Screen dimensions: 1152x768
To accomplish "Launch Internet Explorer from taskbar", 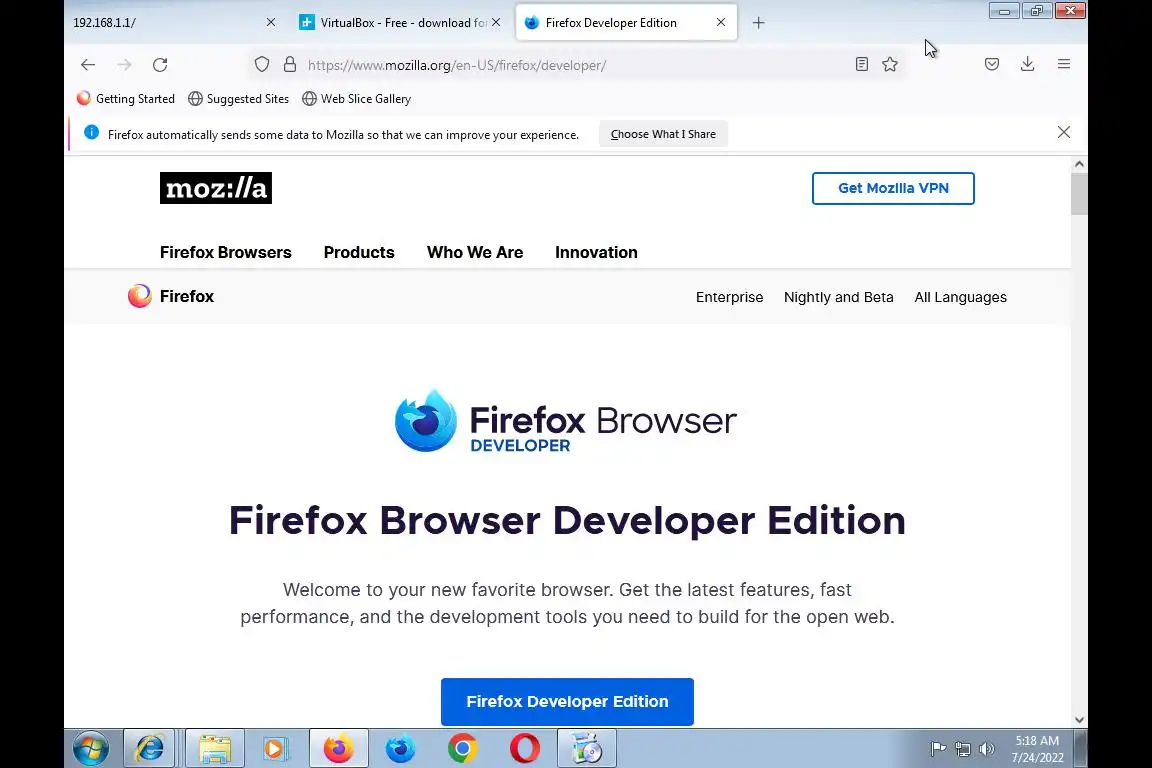I will point(149,749).
